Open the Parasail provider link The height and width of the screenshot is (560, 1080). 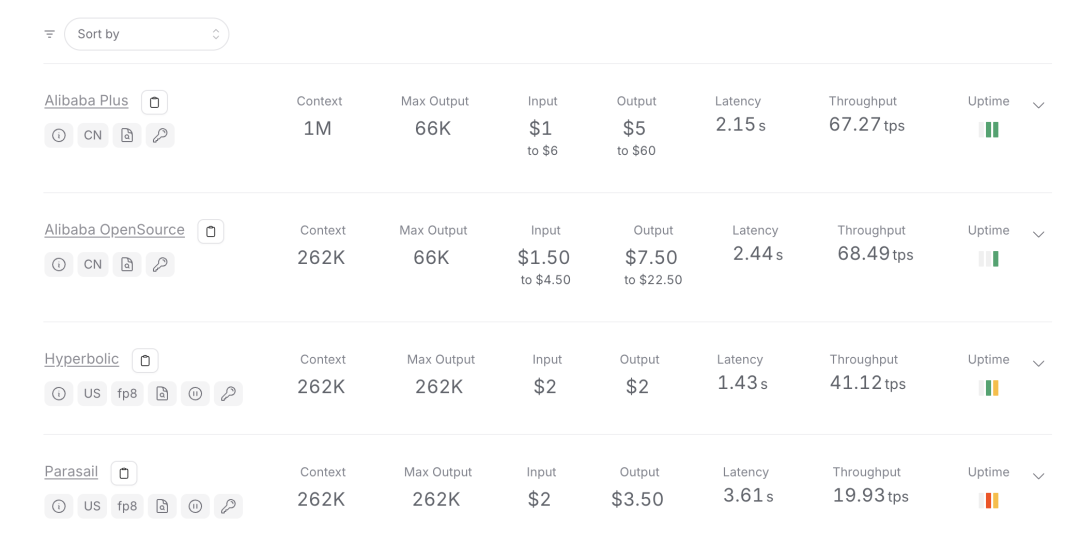71,472
